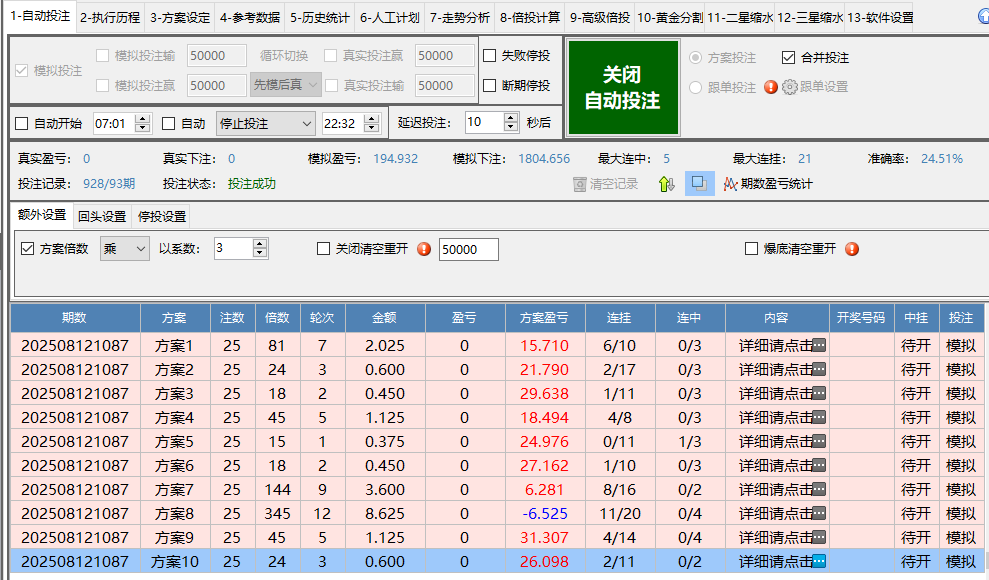Viewport: 989px width, 580px height.
Task: Click the 延迟投注 value field showing 10
Action: tap(484, 122)
